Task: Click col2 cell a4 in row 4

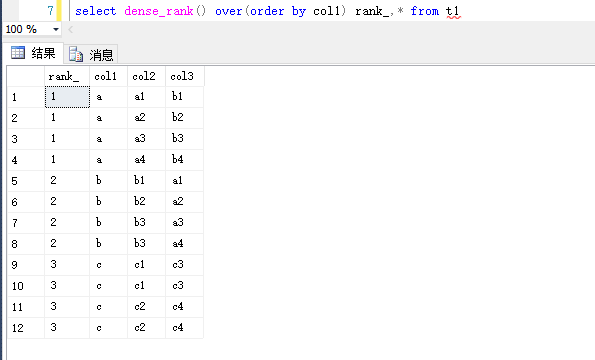Action: click(x=146, y=160)
